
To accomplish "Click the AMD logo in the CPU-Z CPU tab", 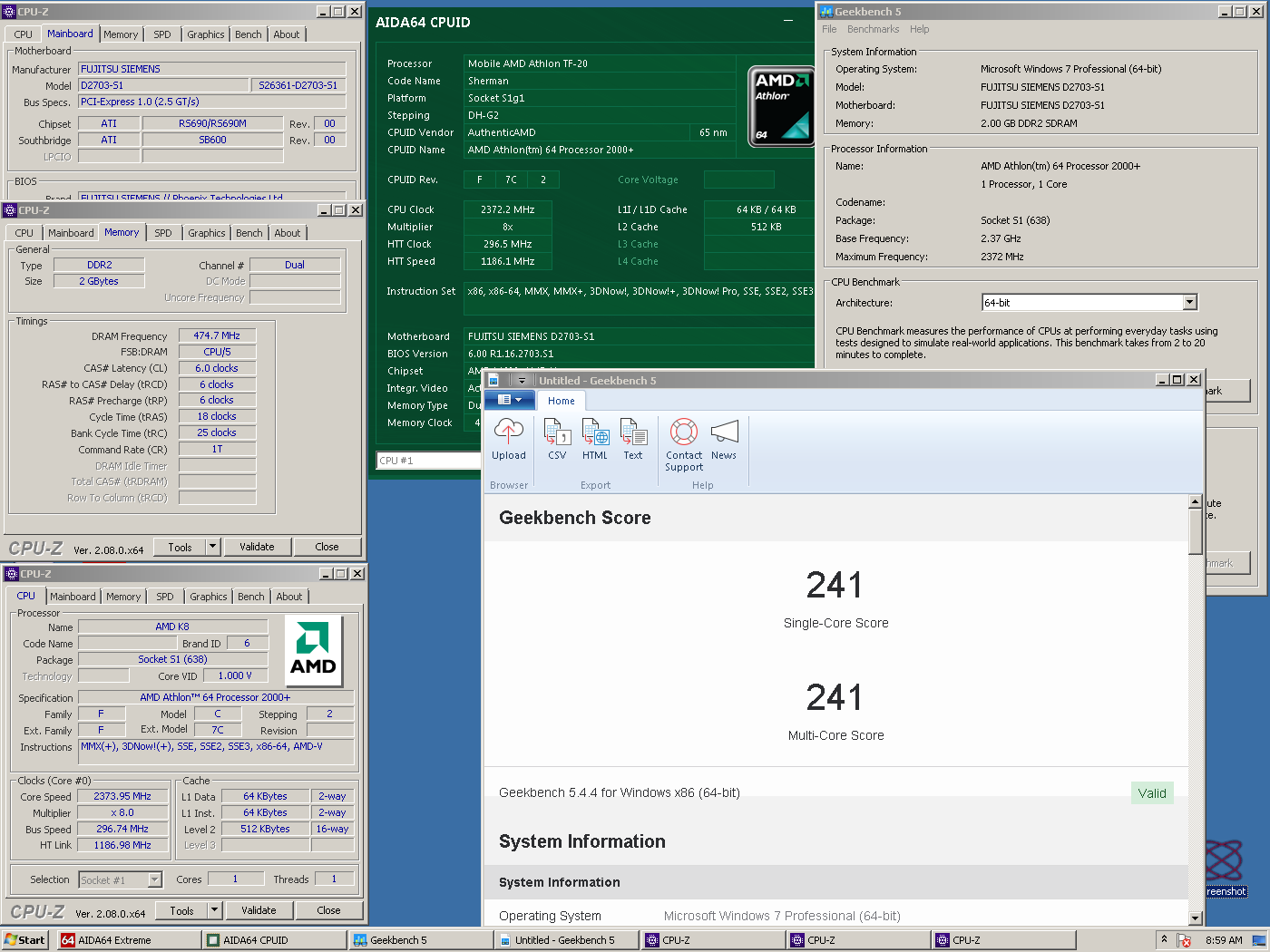I will [313, 651].
